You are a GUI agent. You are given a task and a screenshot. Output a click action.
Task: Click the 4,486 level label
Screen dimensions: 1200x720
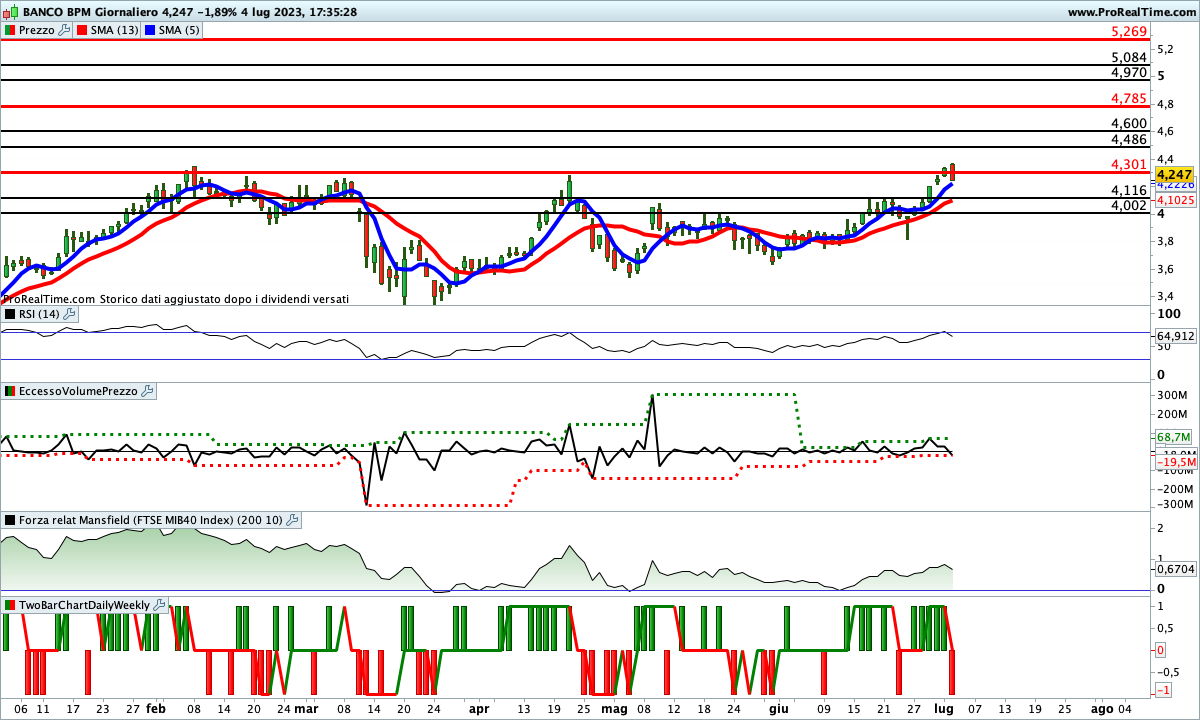pos(1129,139)
